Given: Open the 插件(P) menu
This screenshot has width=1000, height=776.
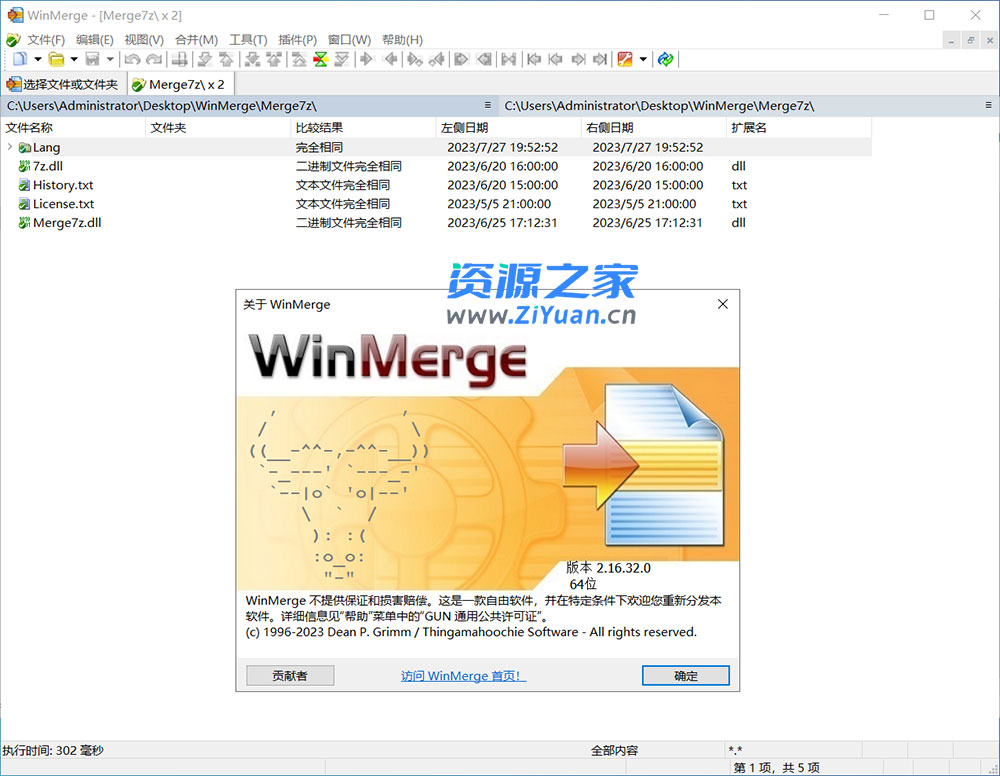Looking at the screenshot, I should click(296, 39).
